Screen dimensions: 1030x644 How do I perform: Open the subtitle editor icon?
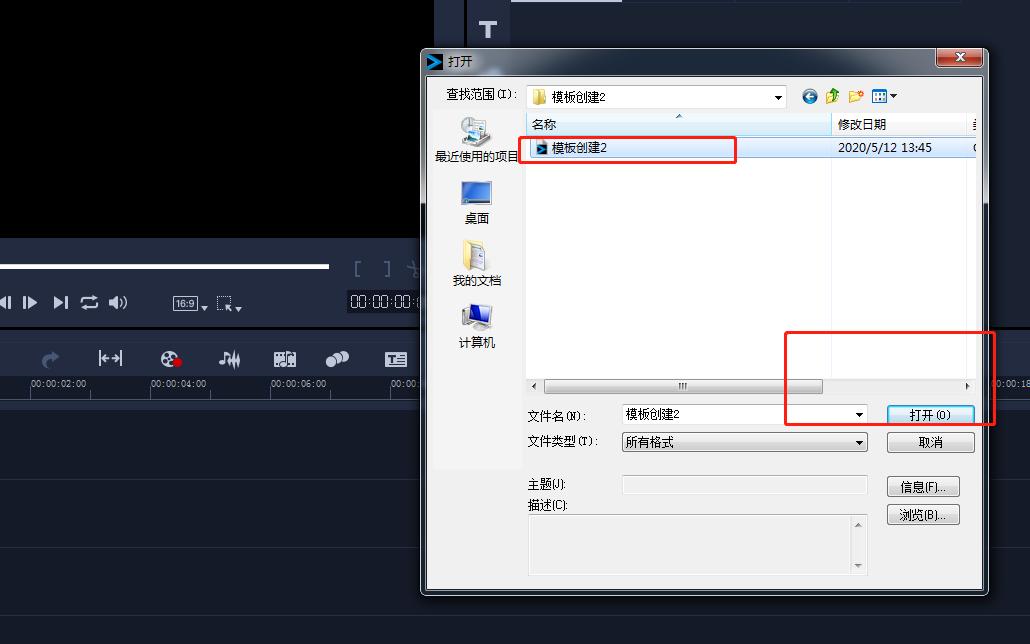(x=396, y=359)
